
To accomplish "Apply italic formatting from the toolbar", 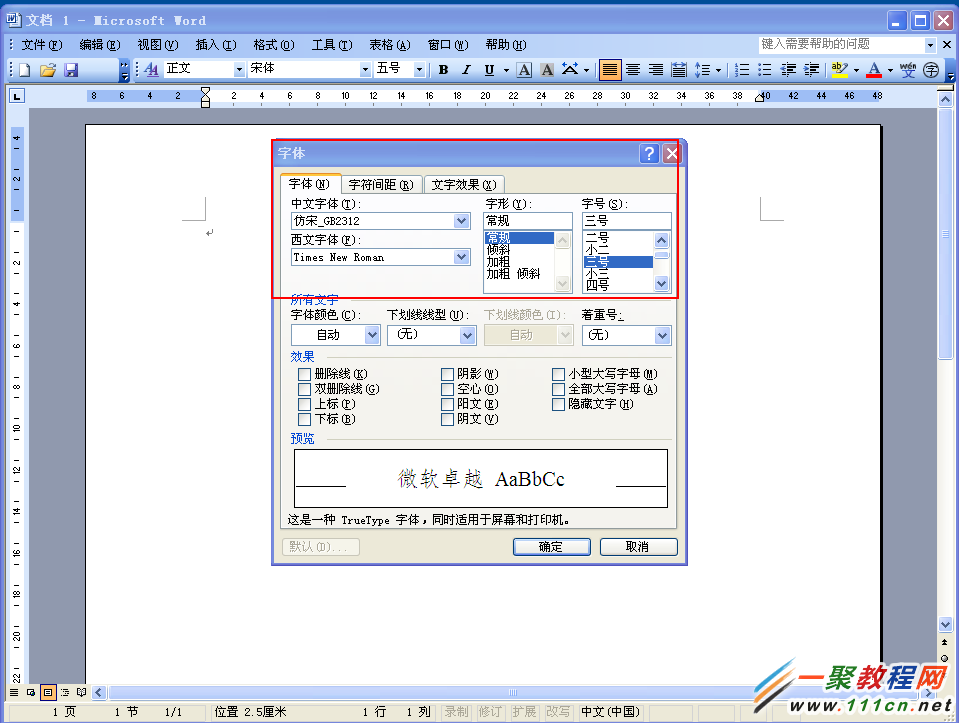I will [x=467, y=69].
